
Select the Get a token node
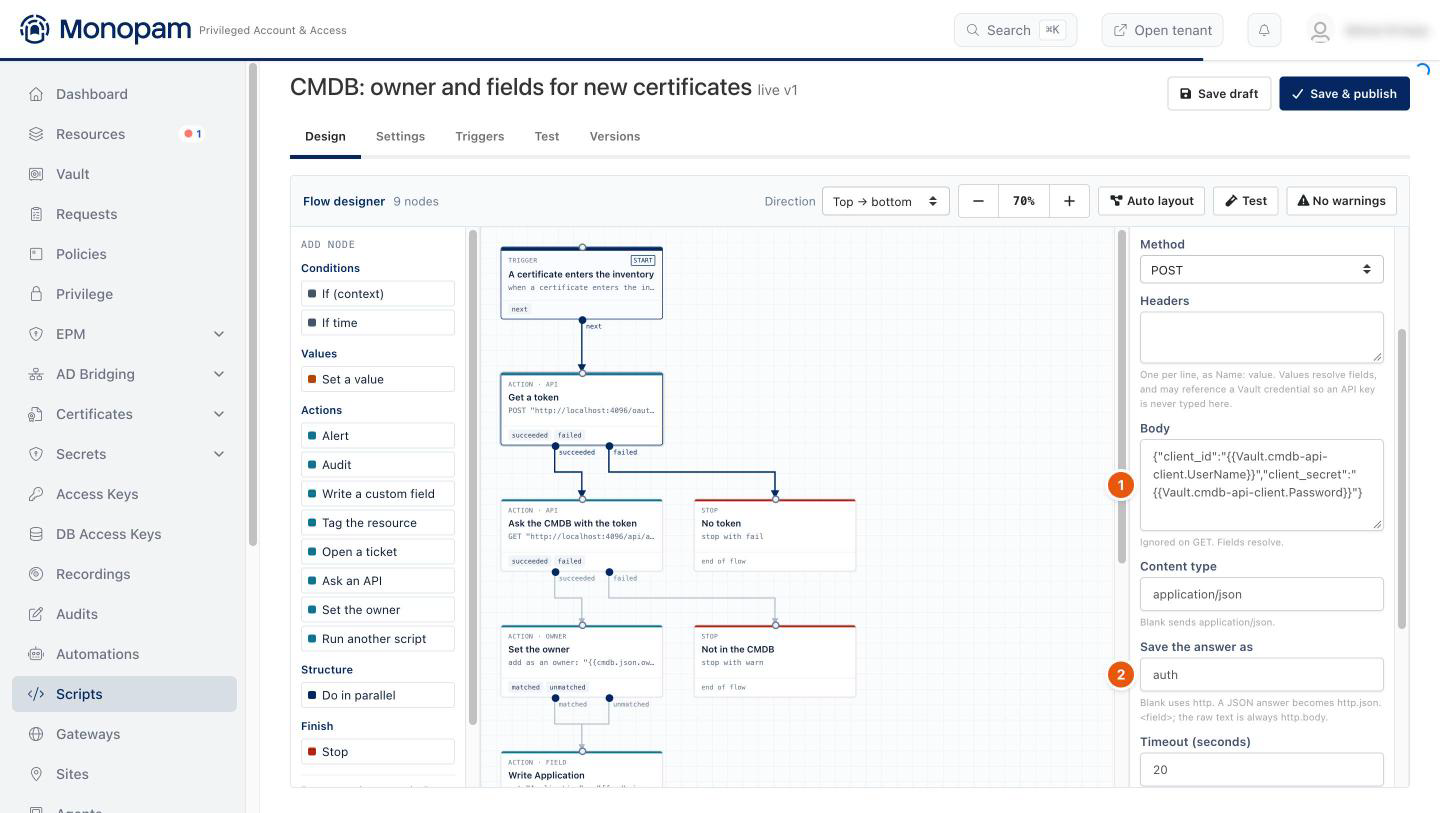click(x=581, y=409)
